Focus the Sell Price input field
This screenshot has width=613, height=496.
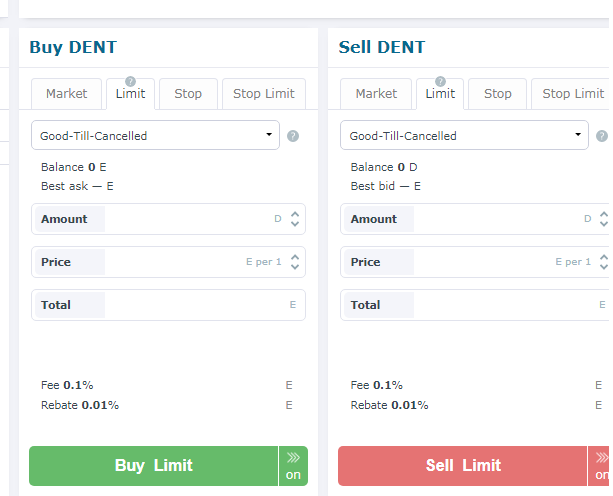coord(477,262)
